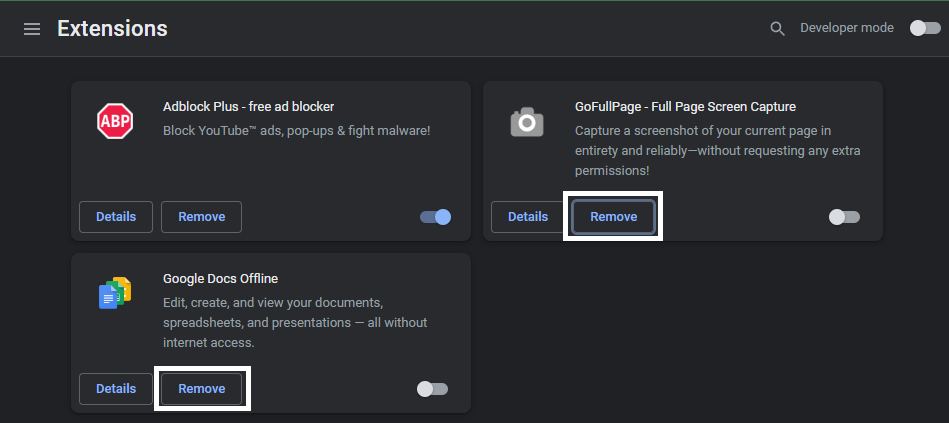The width and height of the screenshot is (949, 423).
Task: Remove the GoFullPage extension
Action: pyautogui.click(x=613, y=217)
